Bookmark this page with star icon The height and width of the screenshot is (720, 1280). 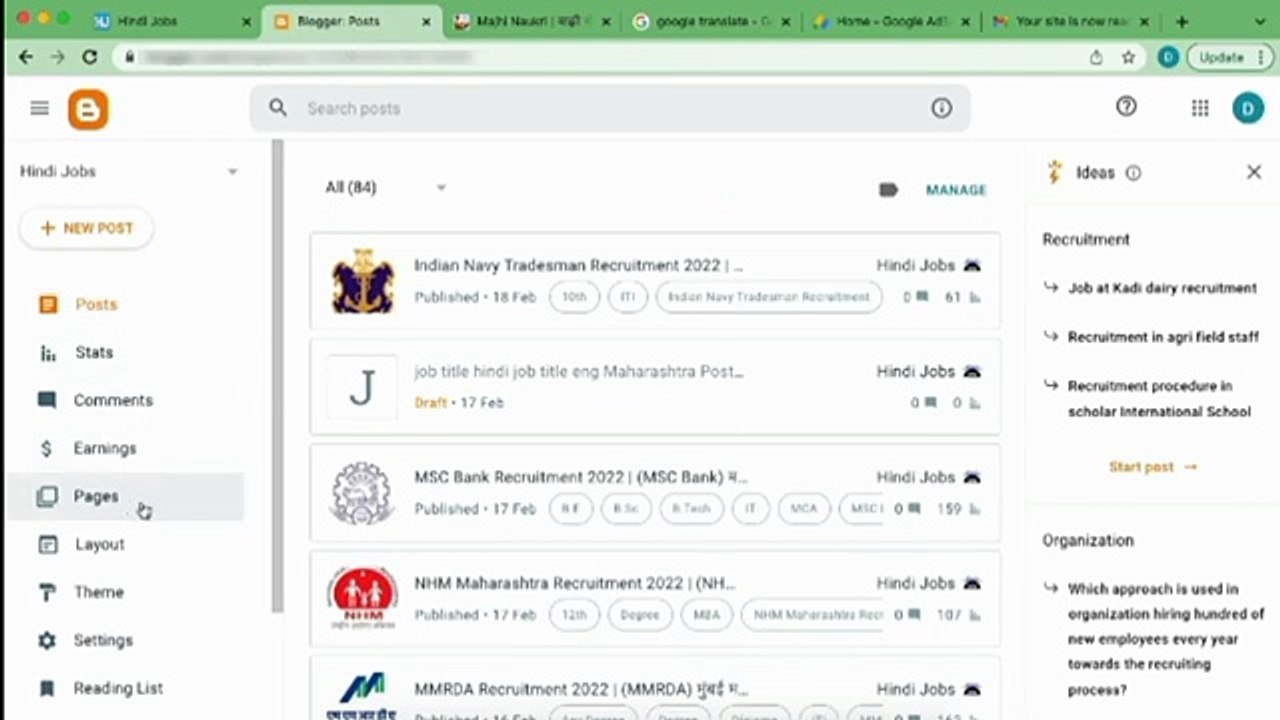1128,58
